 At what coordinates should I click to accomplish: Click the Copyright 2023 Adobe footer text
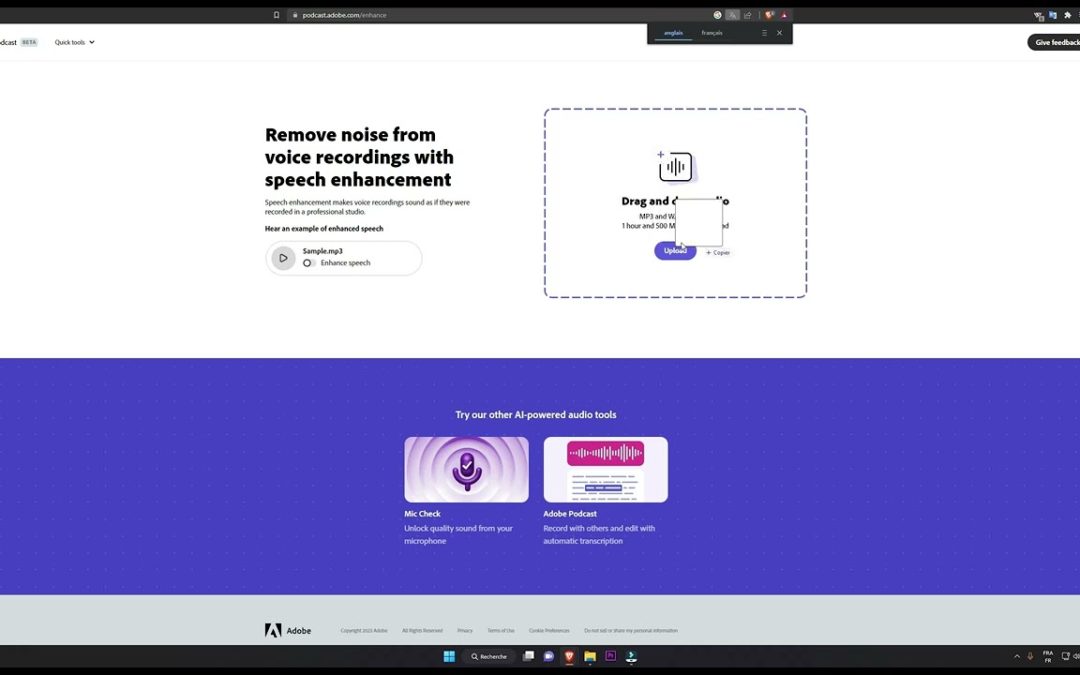coord(364,630)
